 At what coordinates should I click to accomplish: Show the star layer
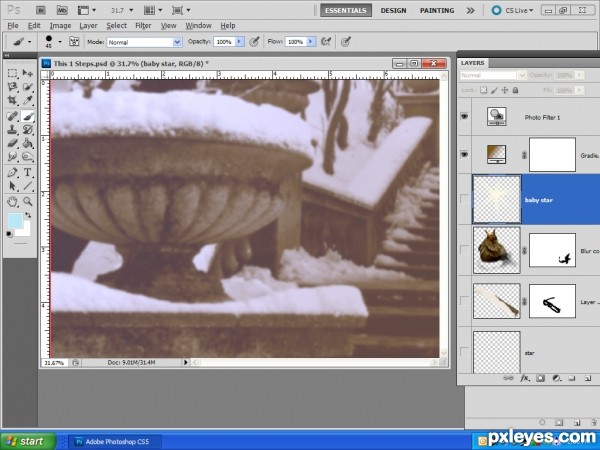pyautogui.click(x=465, y=351)
